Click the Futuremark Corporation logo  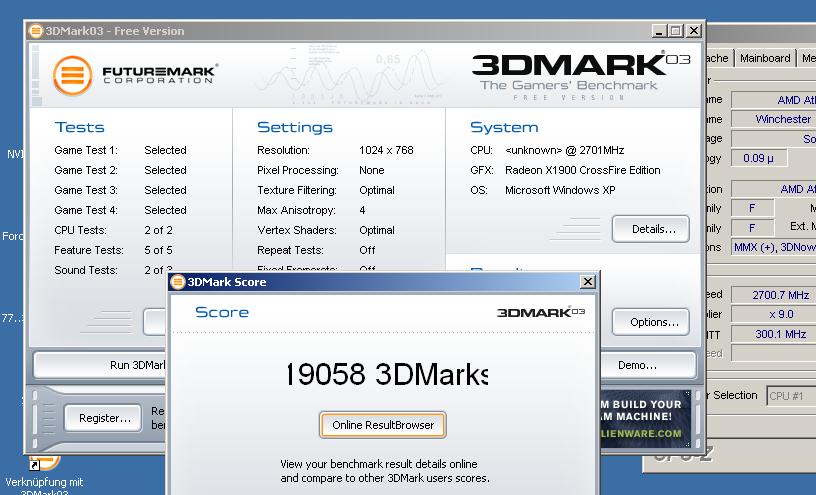pos(135,75)
